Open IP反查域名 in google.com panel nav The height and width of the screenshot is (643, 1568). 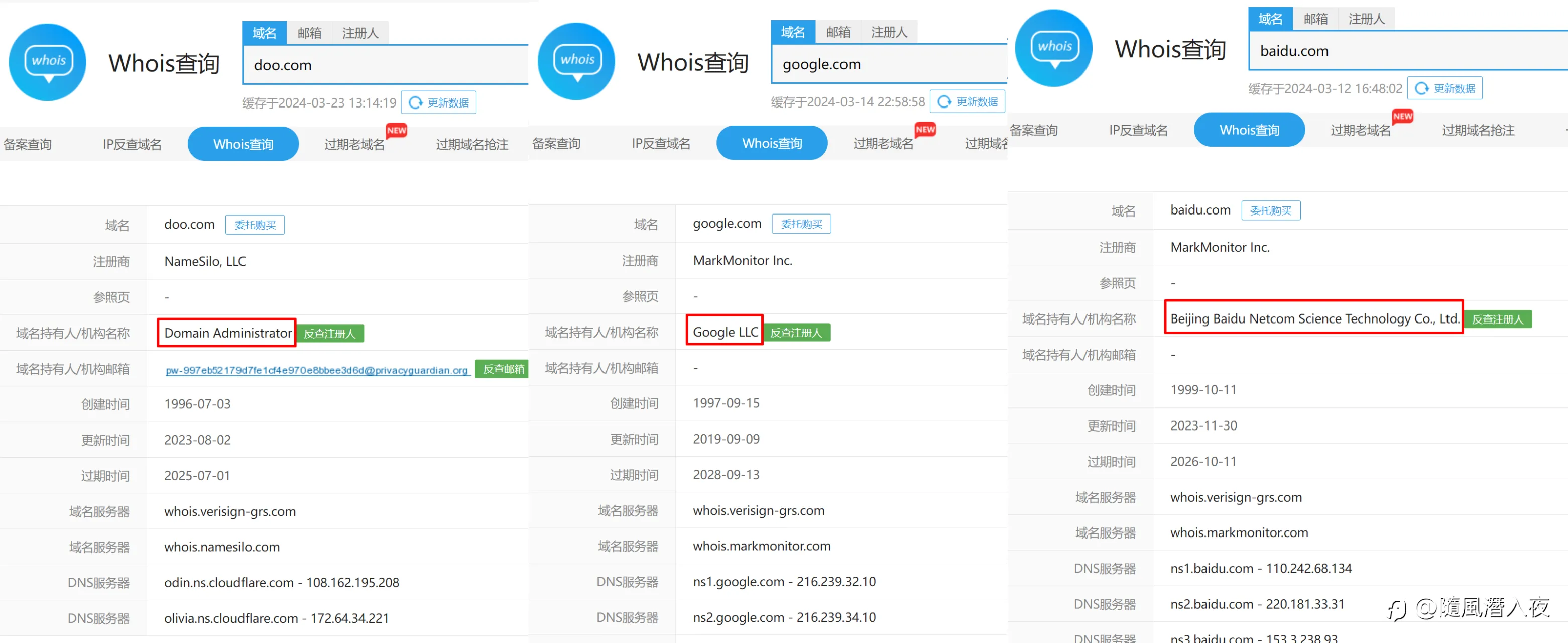(x=661, y=143)
